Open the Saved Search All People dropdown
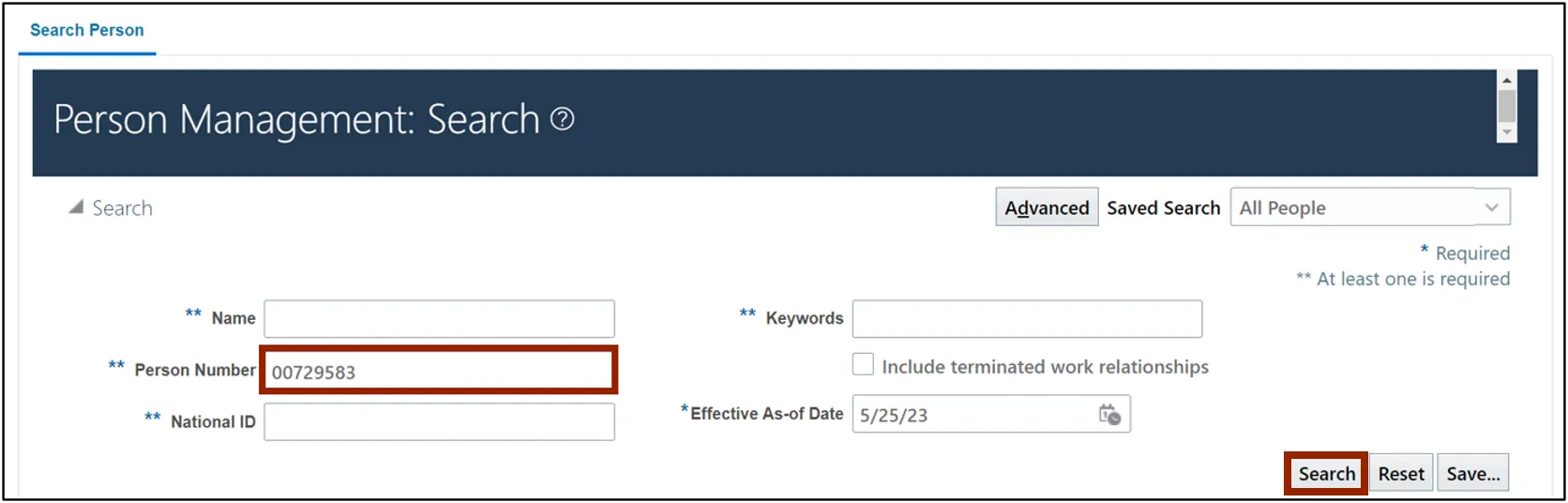Image resolution: width=1568 pixels, height=503 pixels. point(1369,207)
